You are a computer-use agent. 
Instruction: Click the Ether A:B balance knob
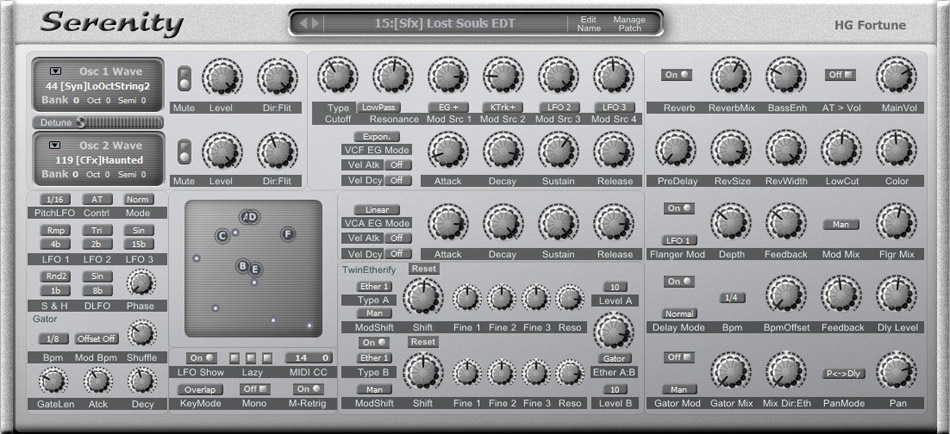point(614,331)
